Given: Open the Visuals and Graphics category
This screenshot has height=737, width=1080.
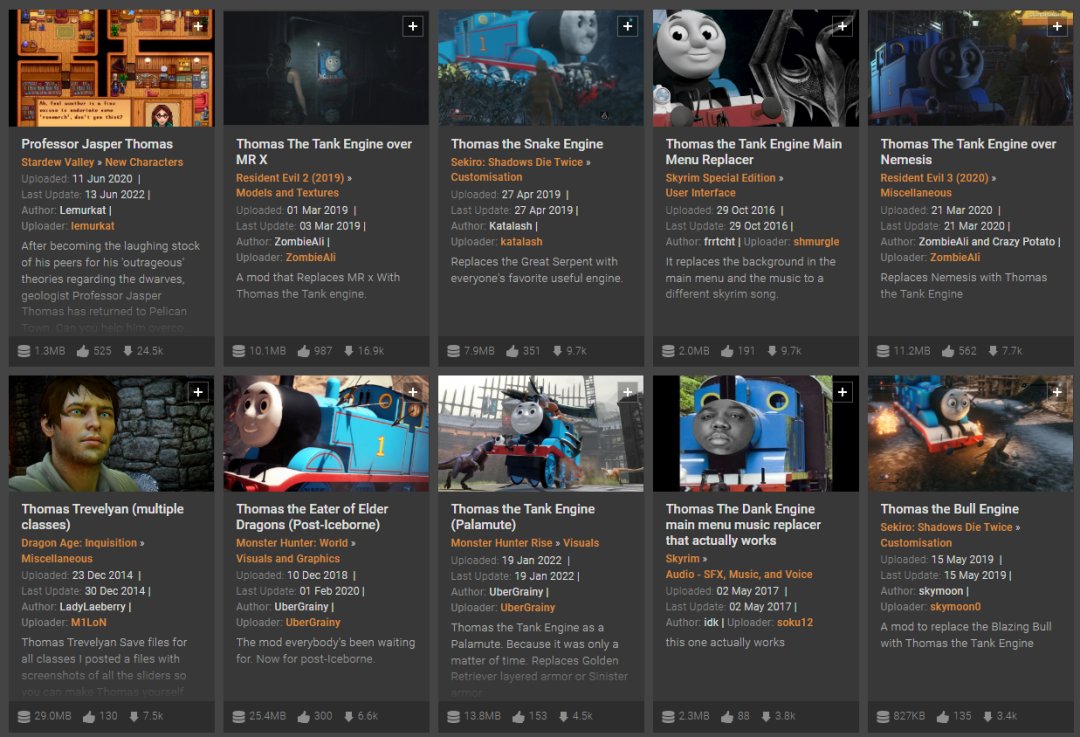Looking at the screenshot, I should click(288, 559).
